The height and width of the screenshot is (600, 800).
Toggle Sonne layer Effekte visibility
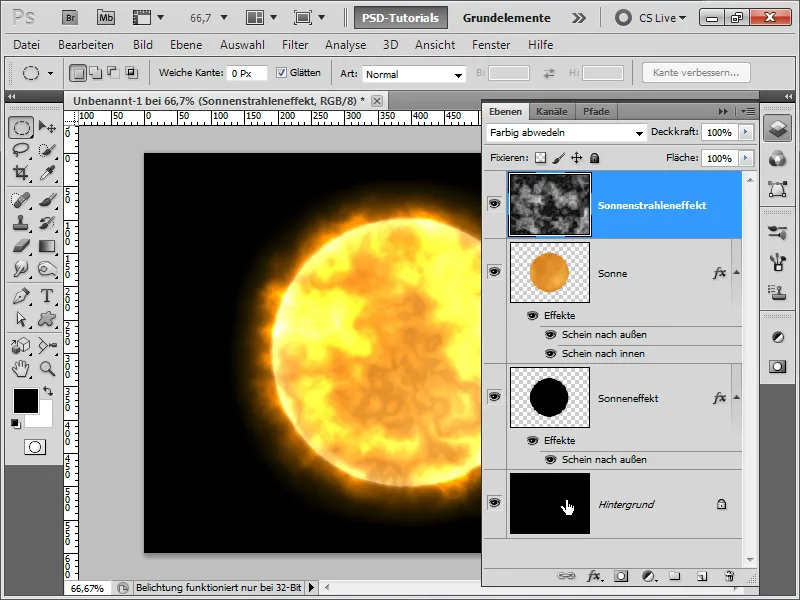click(533, 315)
